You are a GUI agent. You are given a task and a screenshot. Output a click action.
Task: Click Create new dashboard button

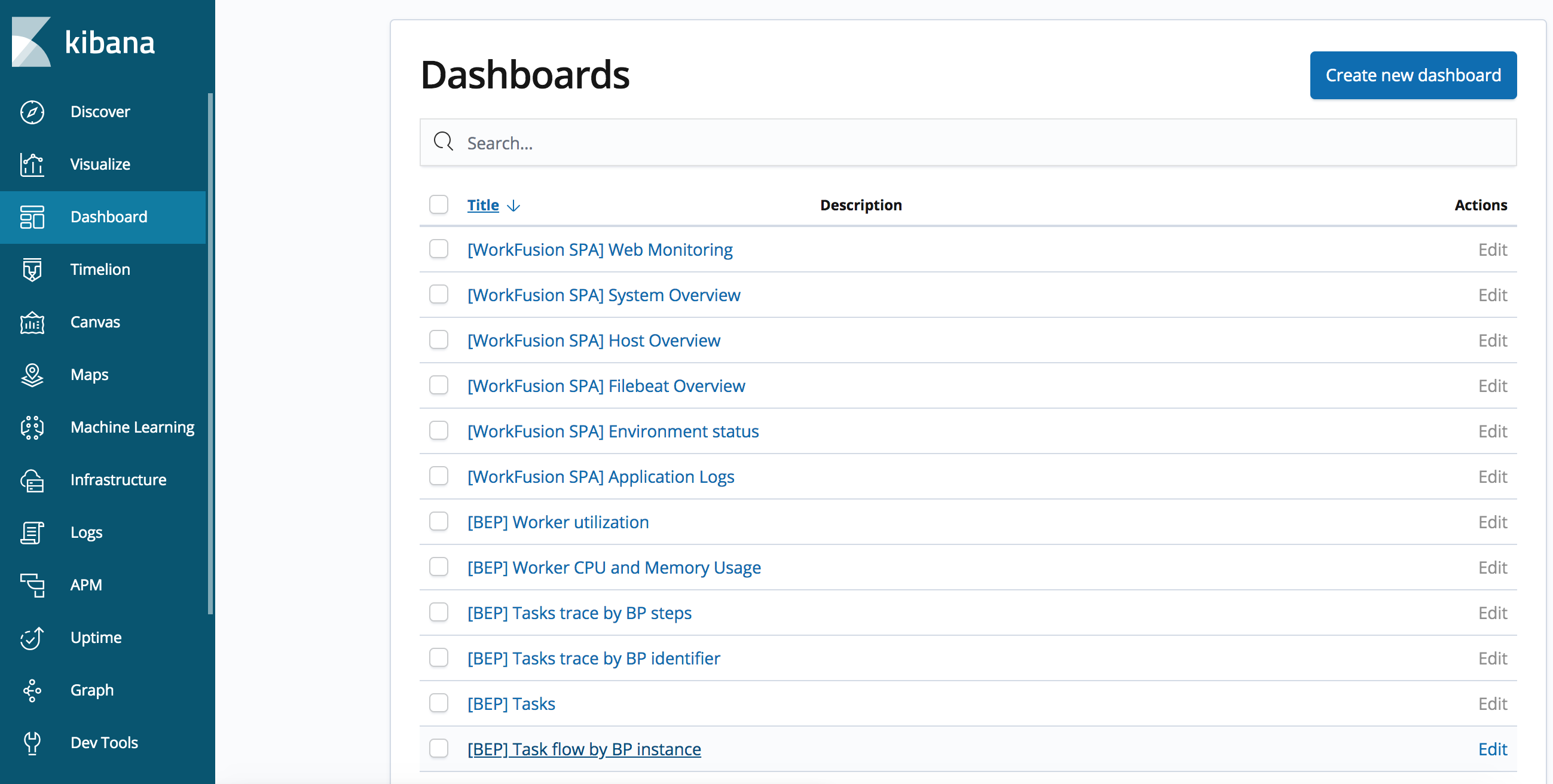pos(1413,75)
